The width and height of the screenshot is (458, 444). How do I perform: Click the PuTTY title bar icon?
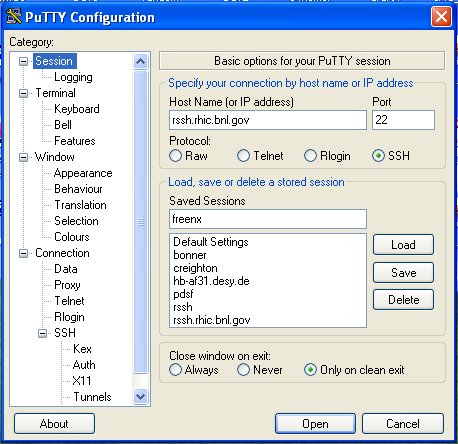13,16
